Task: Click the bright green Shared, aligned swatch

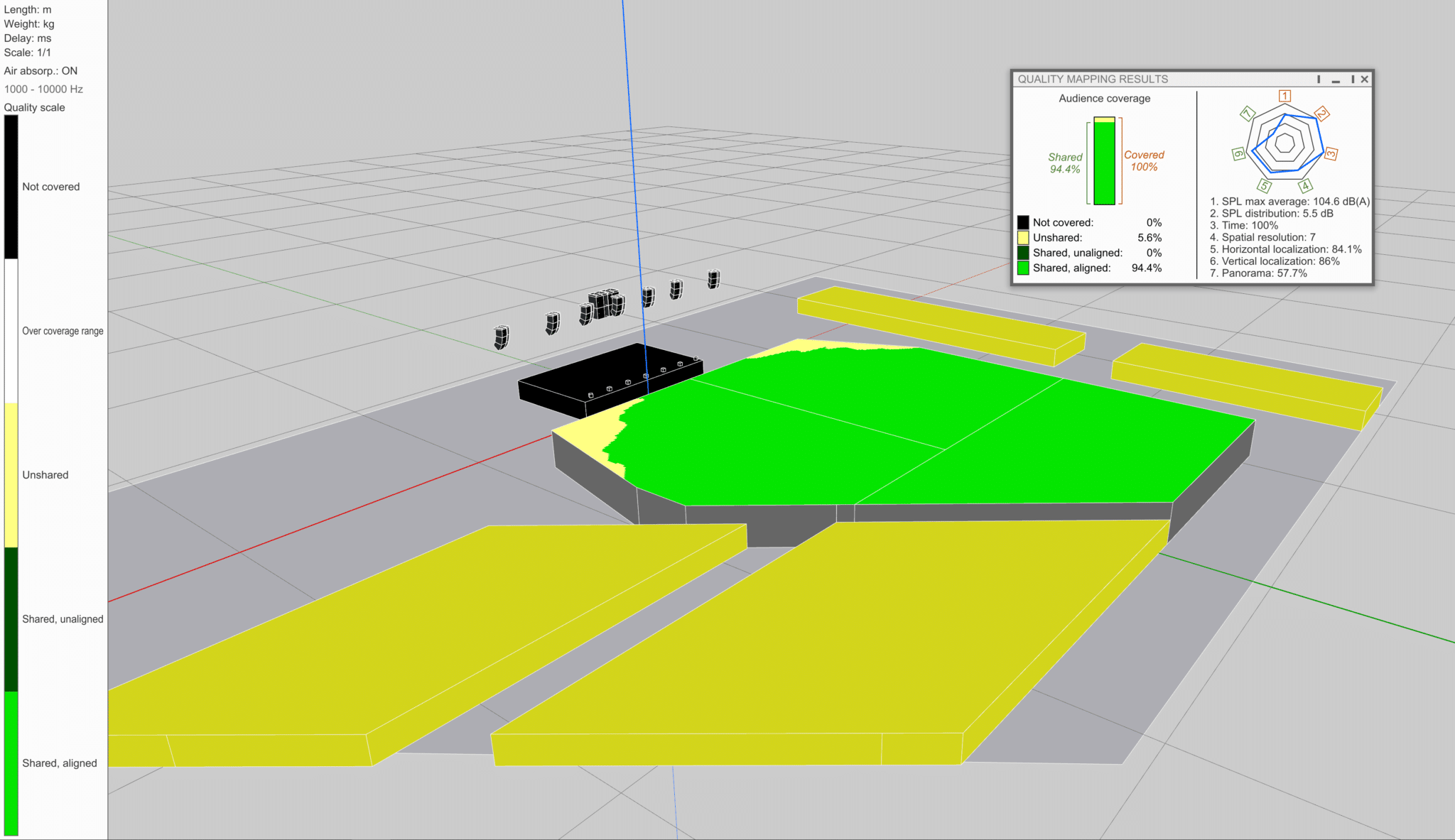Action: [1023, 268]
